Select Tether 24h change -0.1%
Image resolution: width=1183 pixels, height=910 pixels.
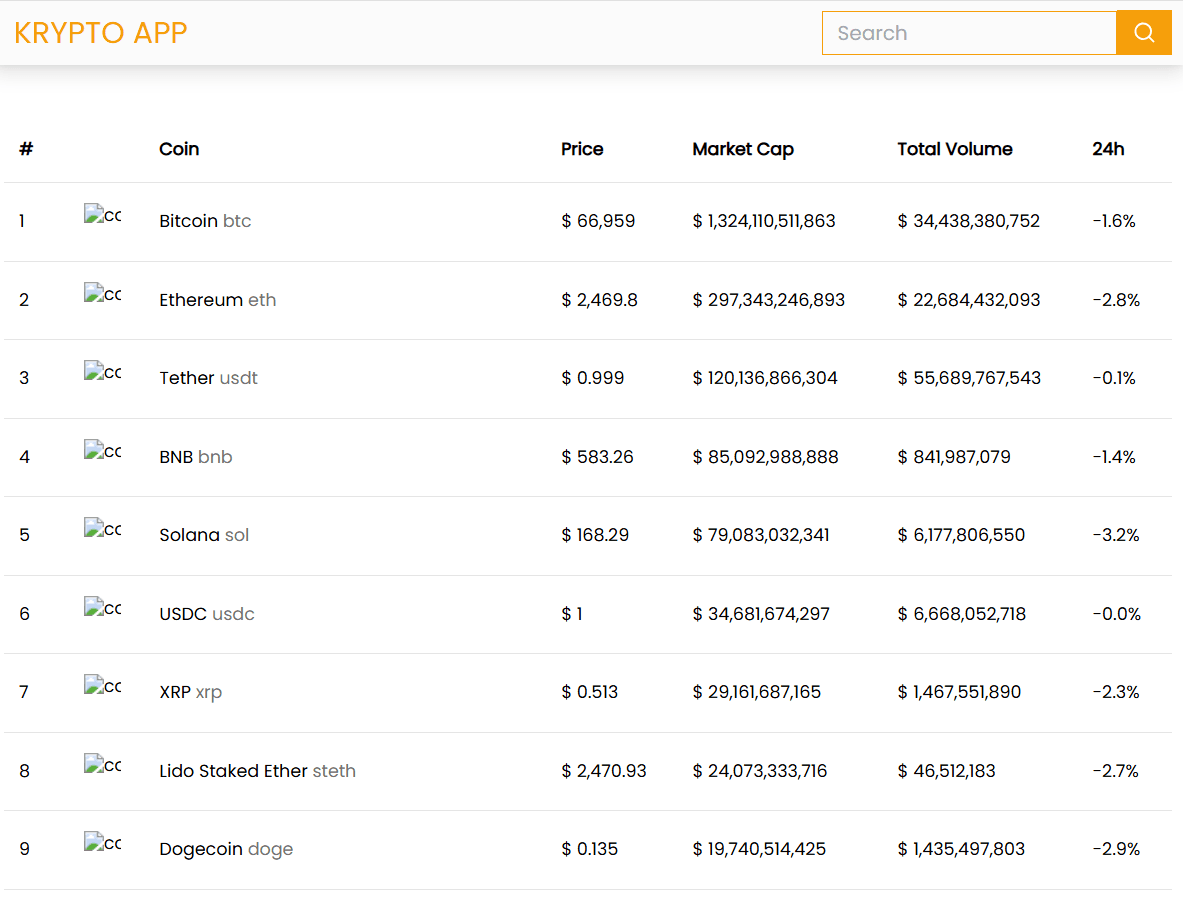(1114, 378)
